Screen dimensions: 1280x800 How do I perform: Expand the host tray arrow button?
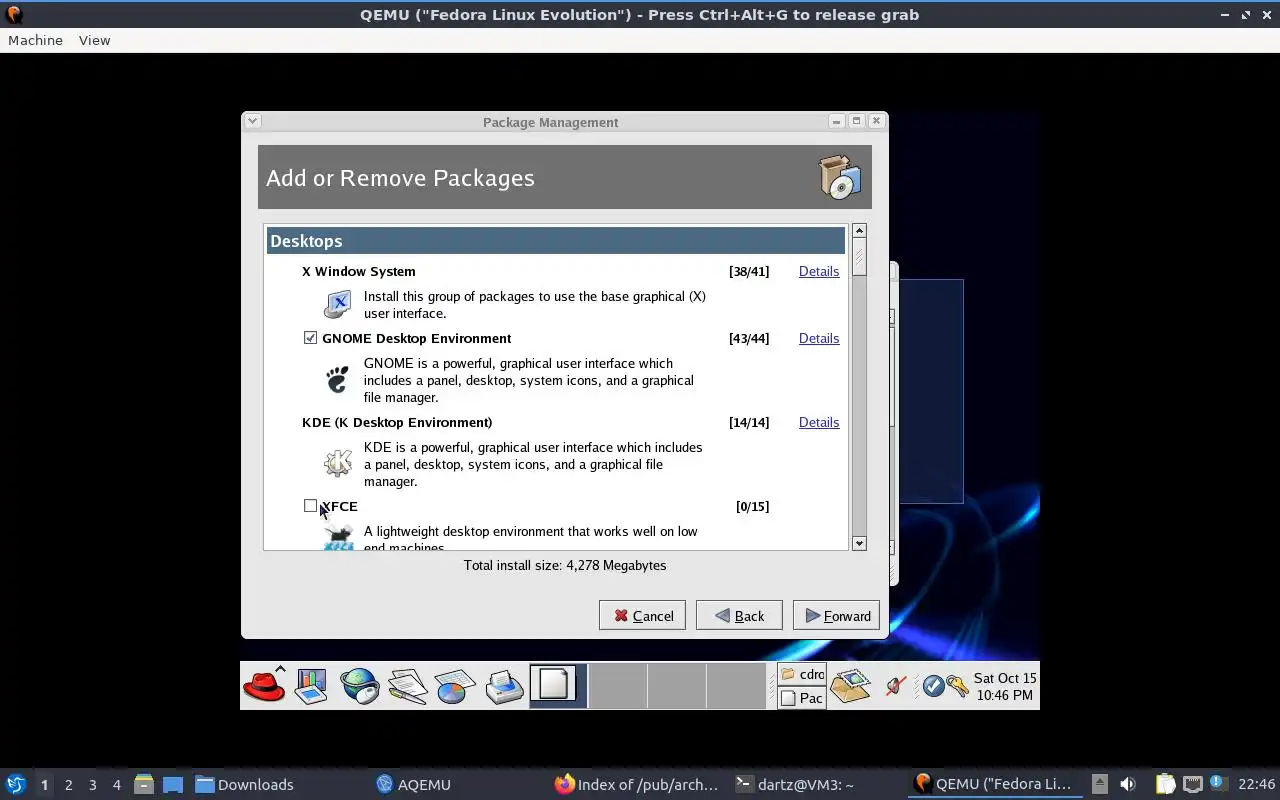pyautogui.click(x=1099, y=784)
